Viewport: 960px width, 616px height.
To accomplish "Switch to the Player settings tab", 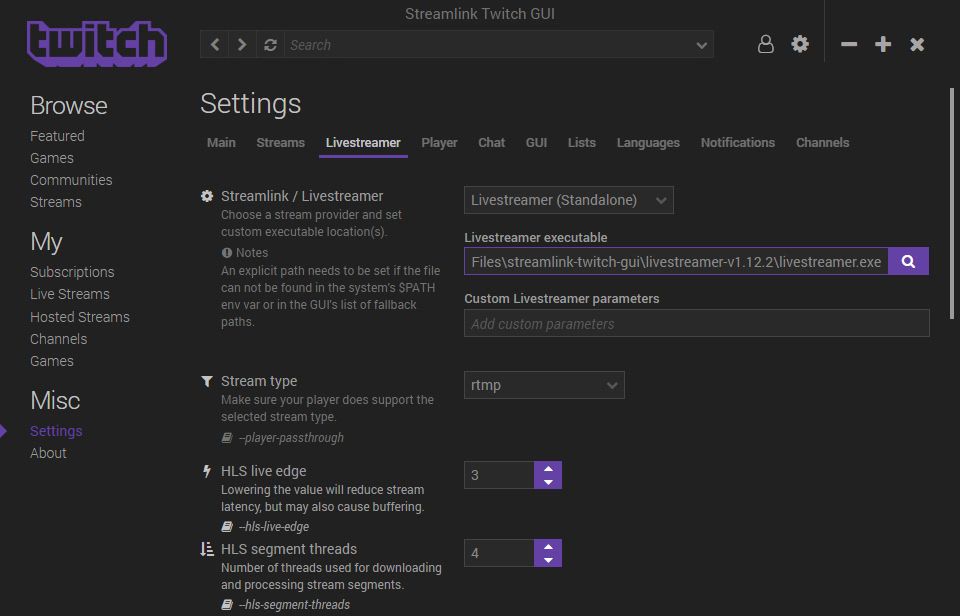I will (x=439, y=143).
